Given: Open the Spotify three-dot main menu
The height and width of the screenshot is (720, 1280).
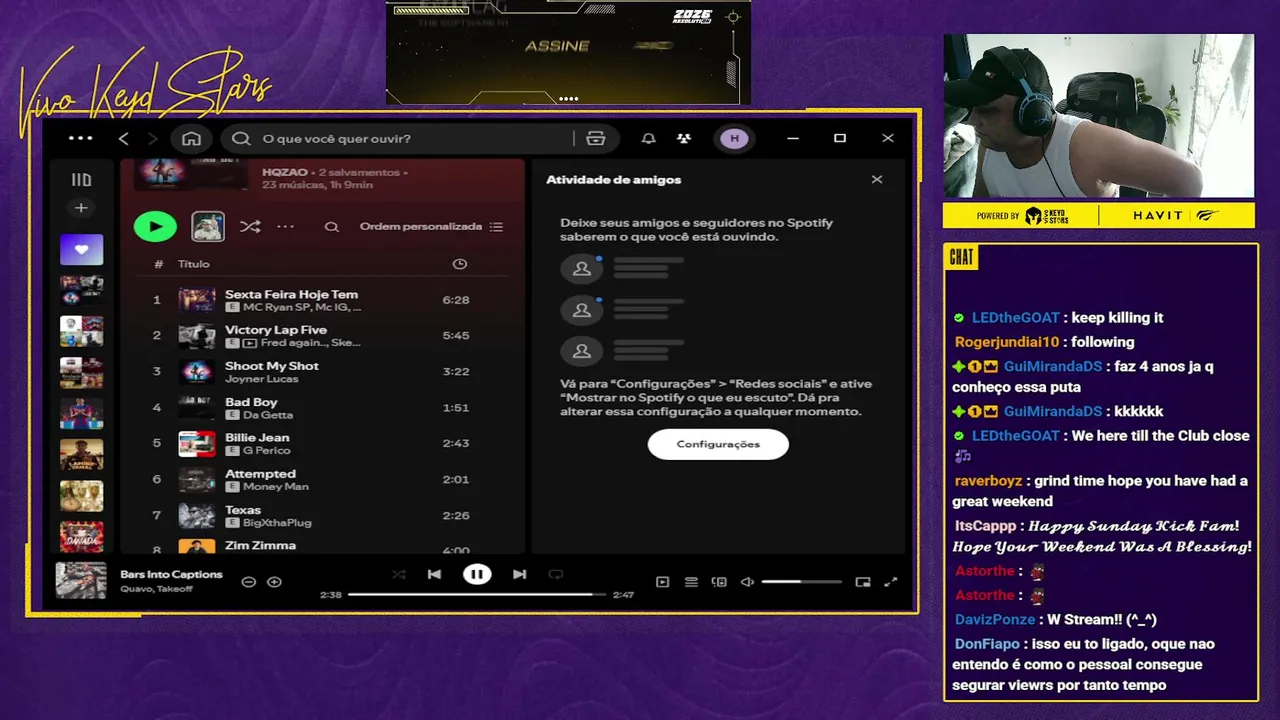Looking at the screenshot, I should [81, 138].
